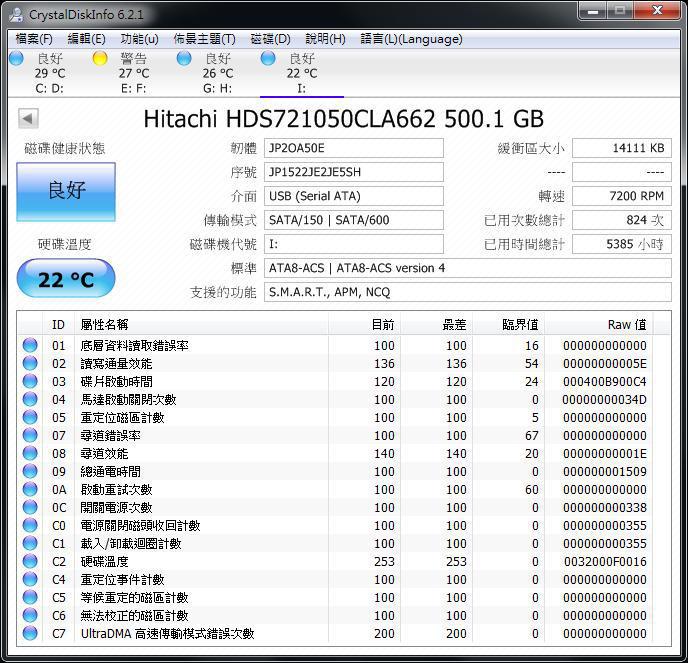This screenshot has height=663, width=688.
Task: Click raw value 0032000F0016
Action: (605, 561)
